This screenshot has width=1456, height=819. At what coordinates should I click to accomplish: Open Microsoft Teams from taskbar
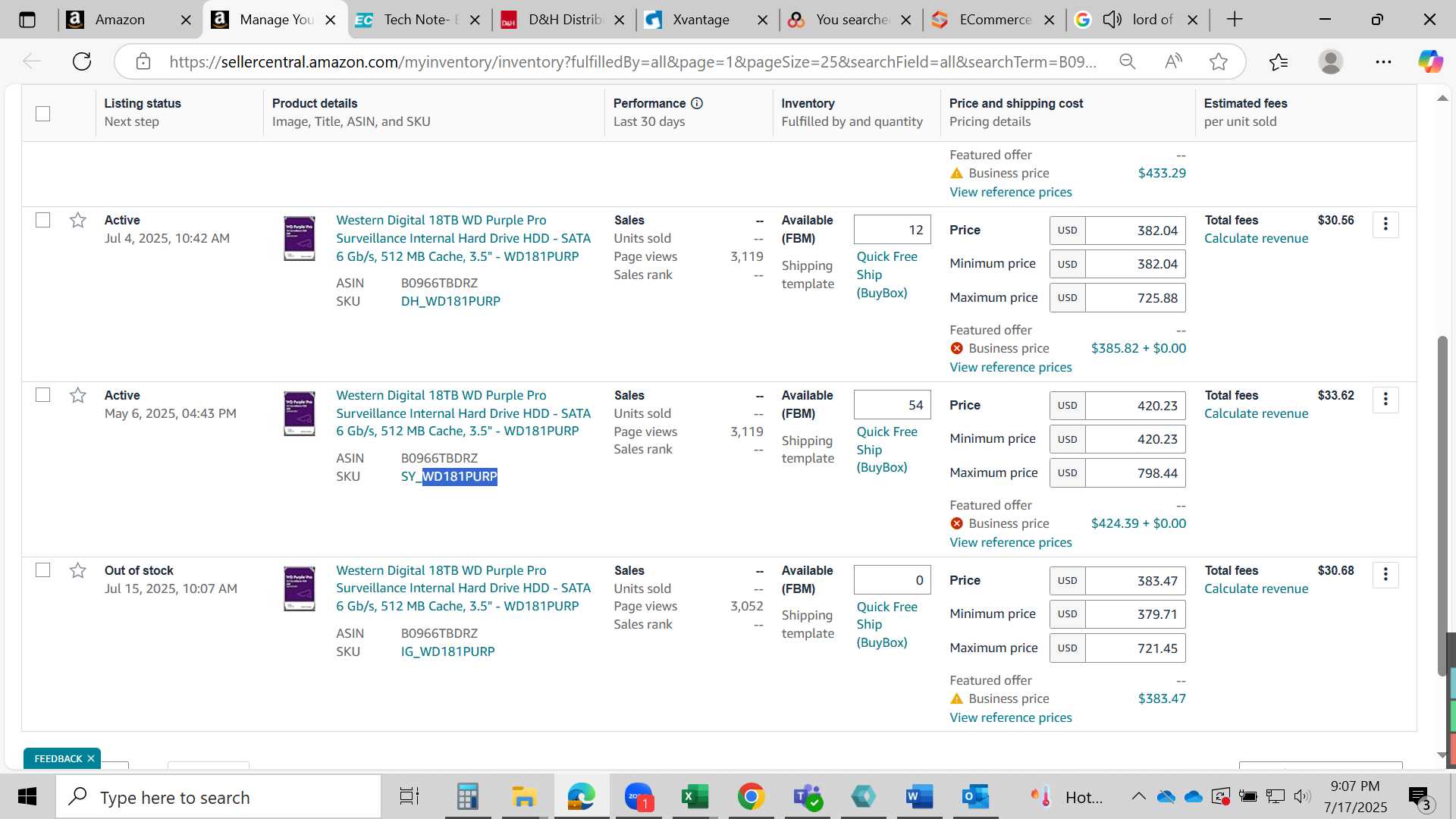(x=808, y=797)
